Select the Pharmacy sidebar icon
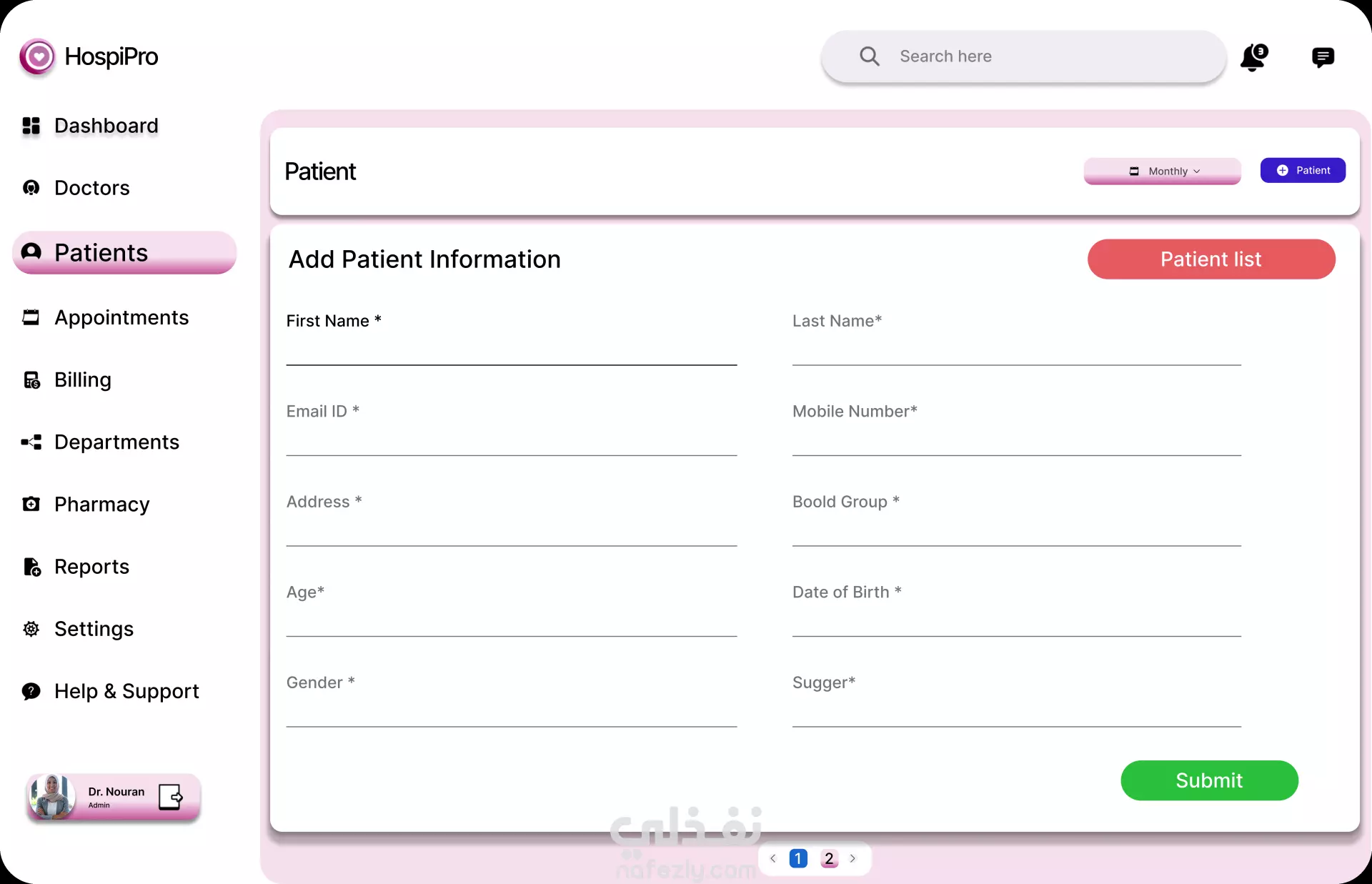 pos(31,504)
